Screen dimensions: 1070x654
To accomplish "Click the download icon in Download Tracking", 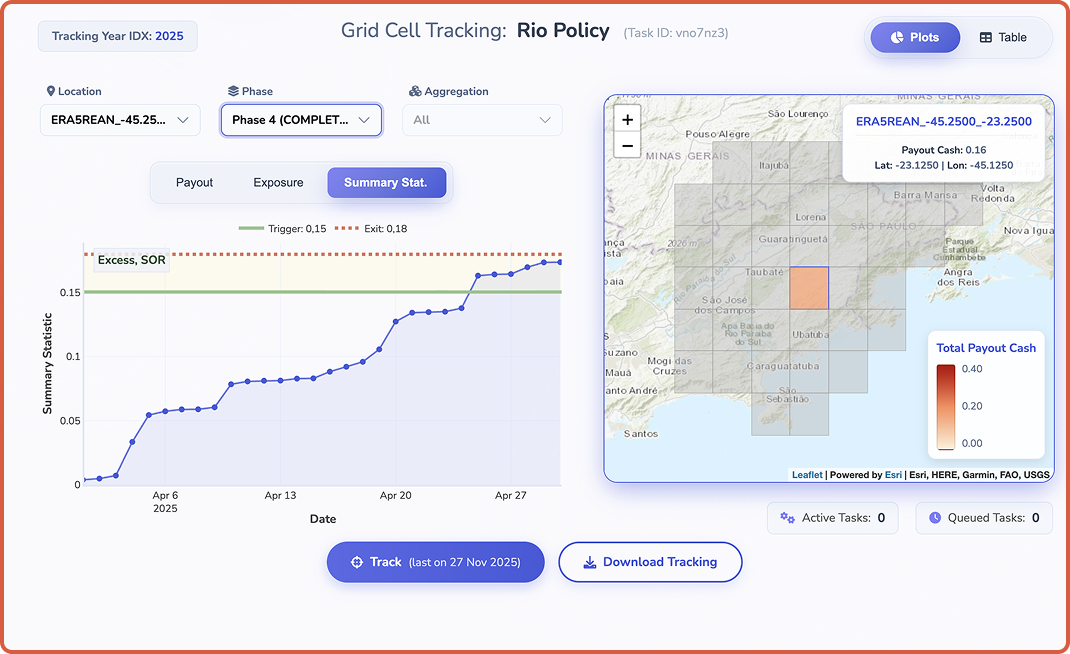I will pyautogui.click(x=590, y=562).
